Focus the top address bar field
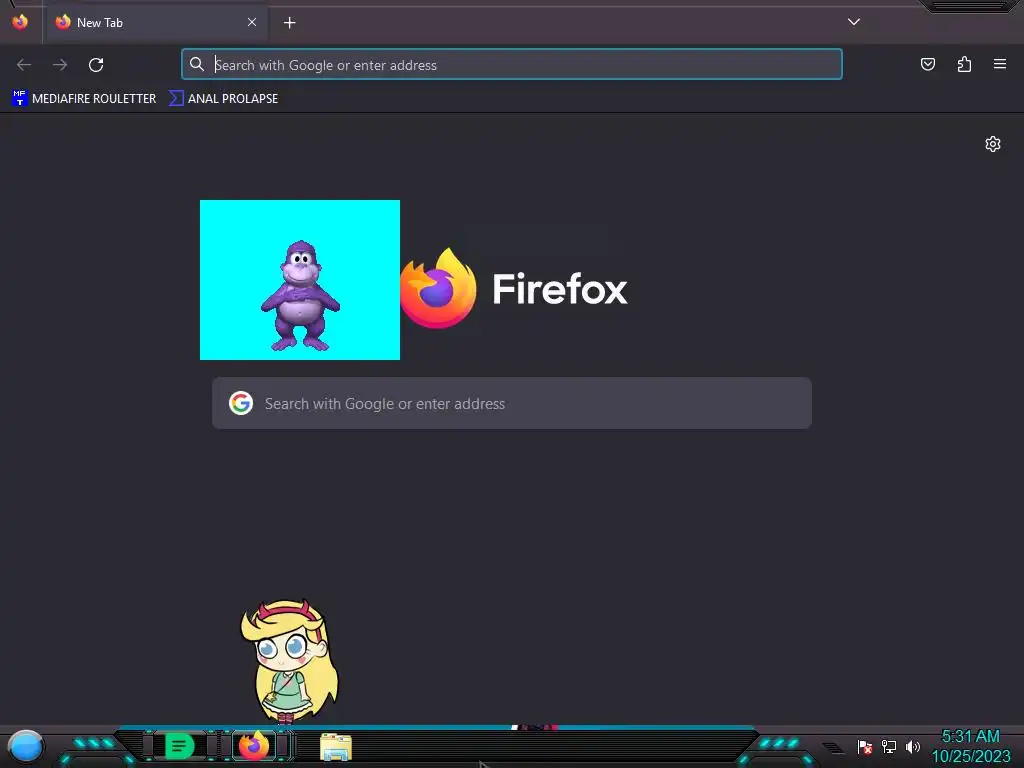Viewport: 1024px width, 768px height. tap(512, 65)
